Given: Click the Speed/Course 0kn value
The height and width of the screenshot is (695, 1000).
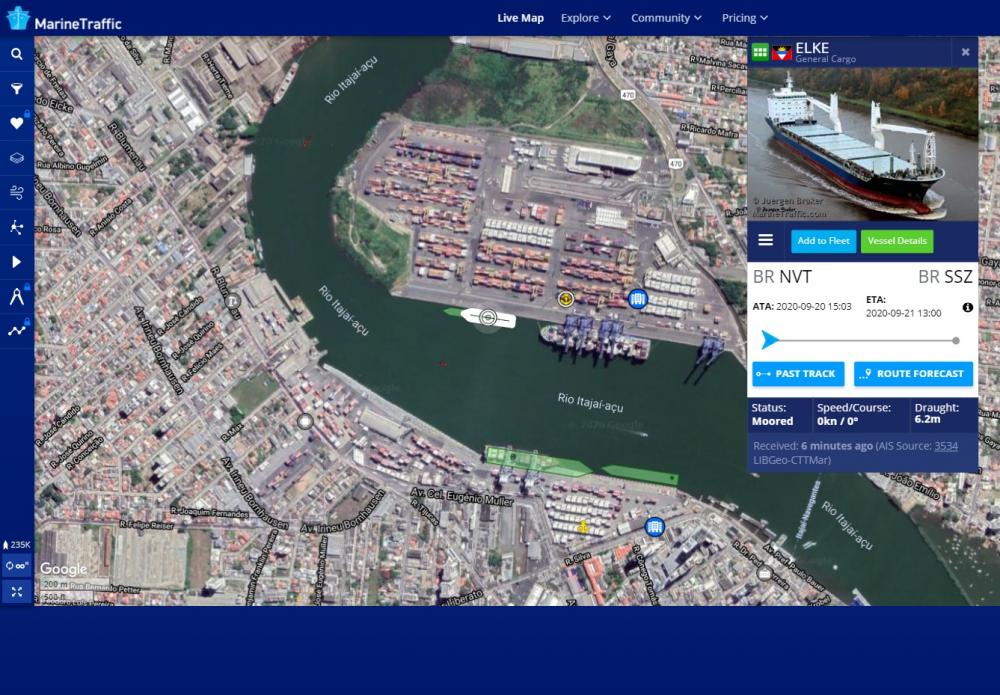Looking at the screenshot, I should (837, 421).
